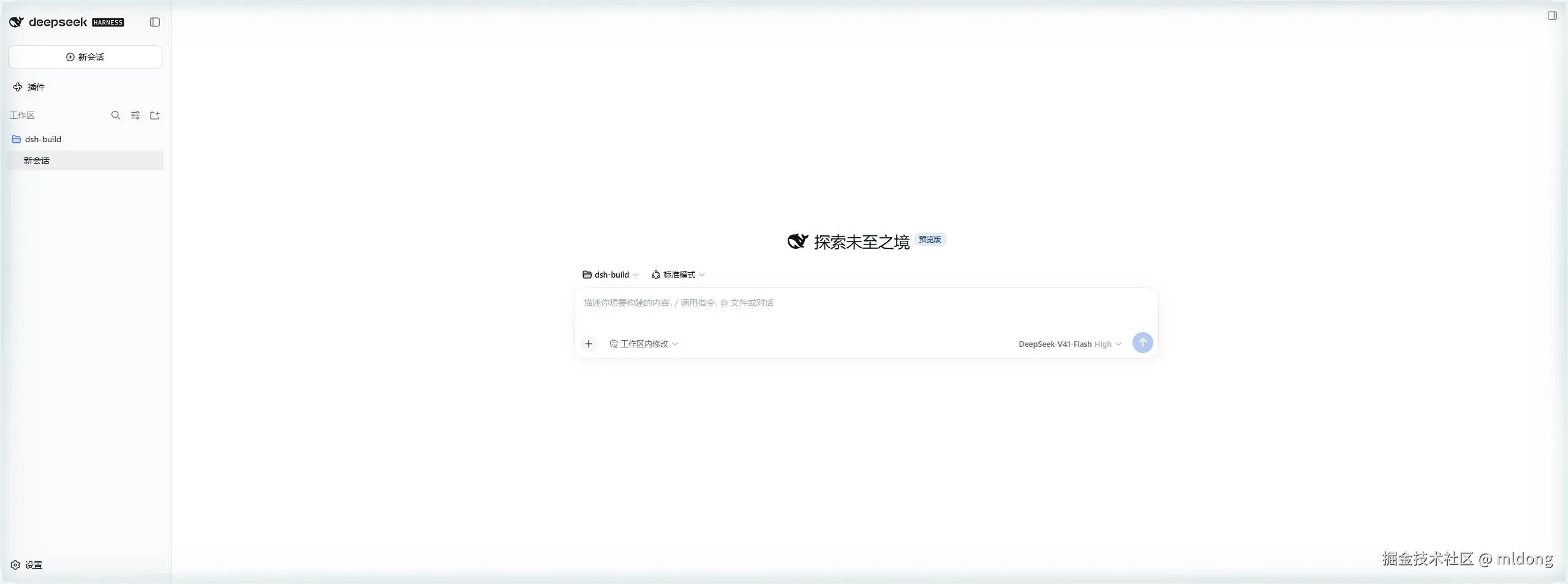1568x584 pixels.
Task: Open 设置 settings at sidebar bottom
Action: (26, 565)
